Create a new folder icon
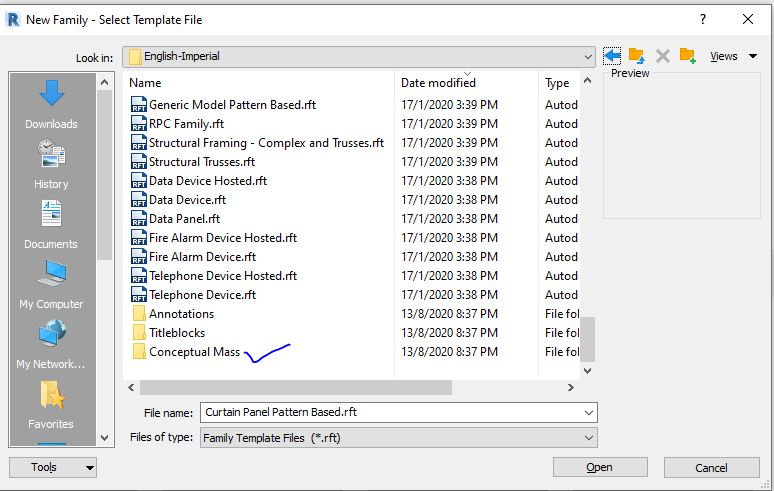This screenshot has height=491, width=774. coord(688,56)
